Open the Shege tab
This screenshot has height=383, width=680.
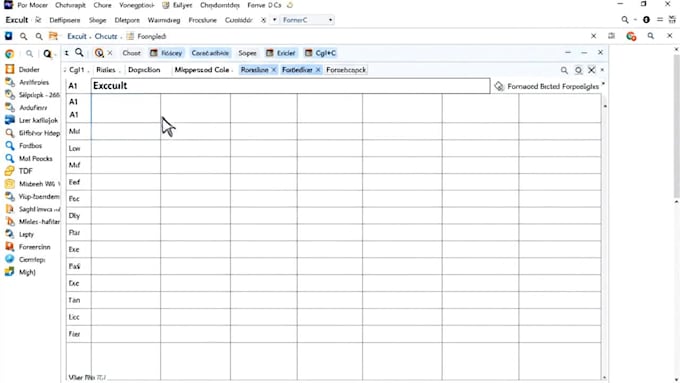pos(97,20)
